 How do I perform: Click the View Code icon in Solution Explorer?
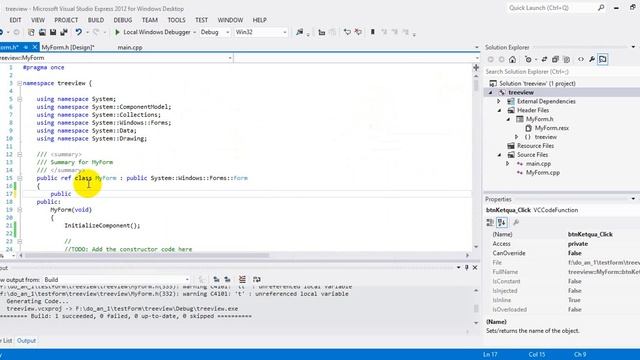[581, 60]
